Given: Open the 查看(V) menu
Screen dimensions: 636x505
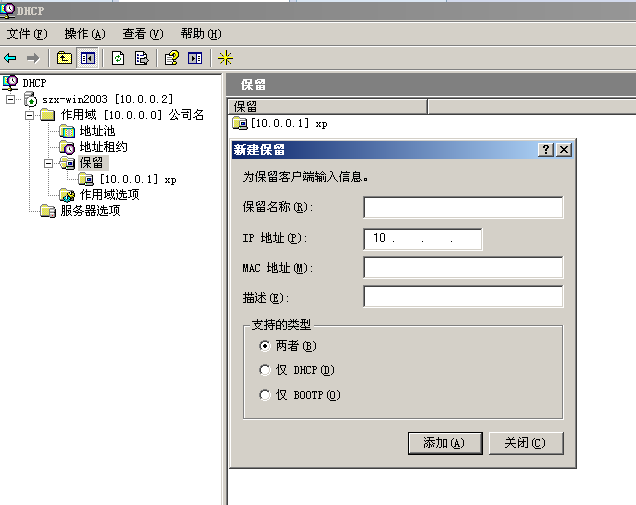Looking at the screenshot, I should pyautogui.click(x=143, y=34).
